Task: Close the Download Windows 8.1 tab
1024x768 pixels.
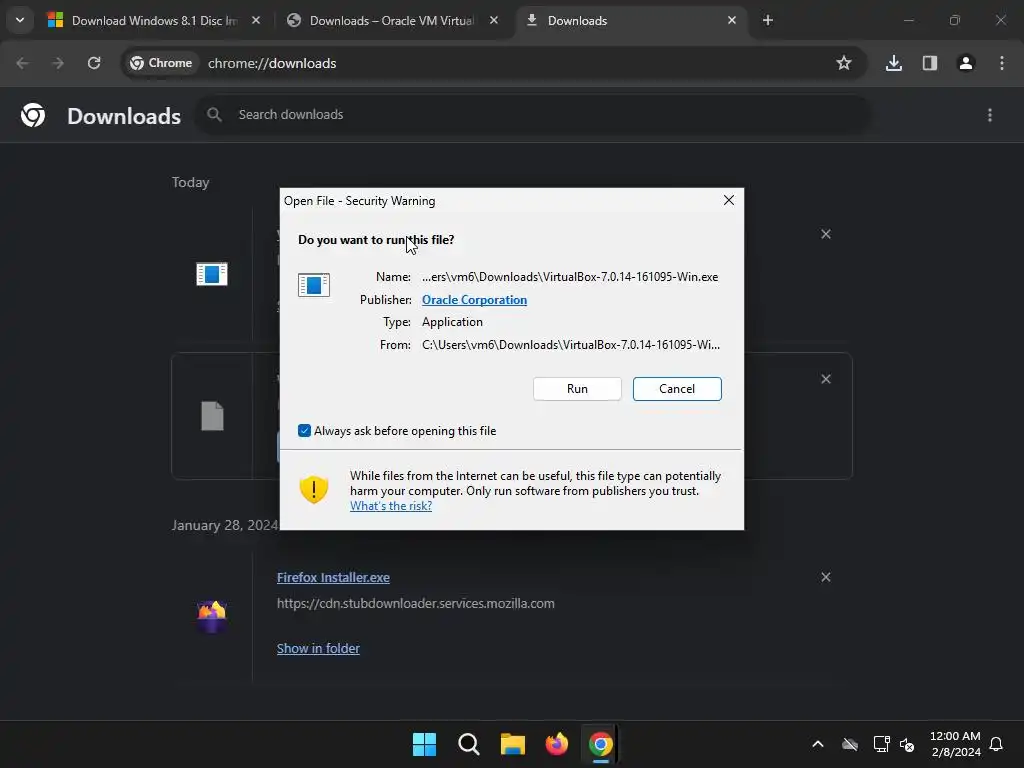Action: pyautogui.click(x=256, y=20)
